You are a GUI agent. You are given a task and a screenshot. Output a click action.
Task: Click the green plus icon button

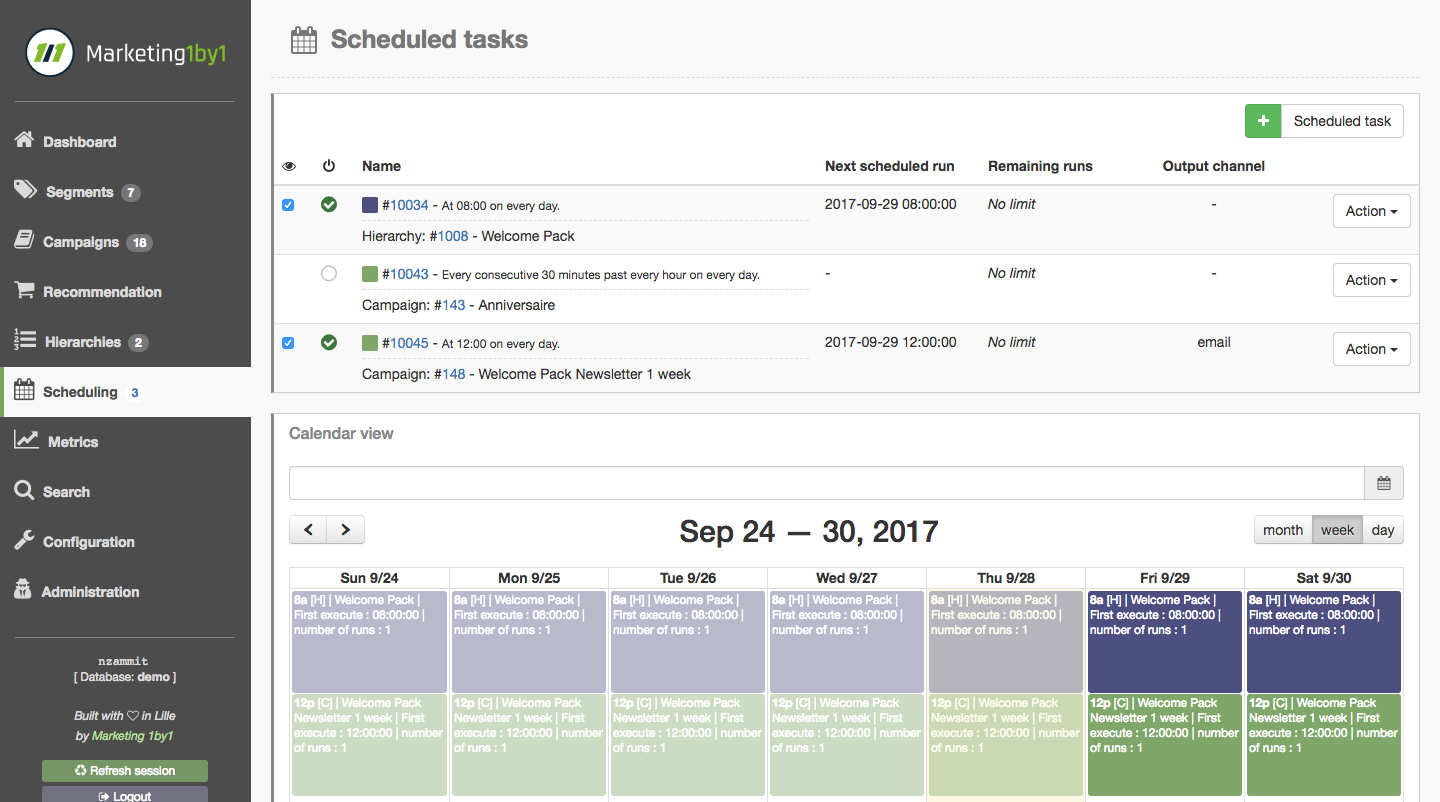(x=1263, y=121)
